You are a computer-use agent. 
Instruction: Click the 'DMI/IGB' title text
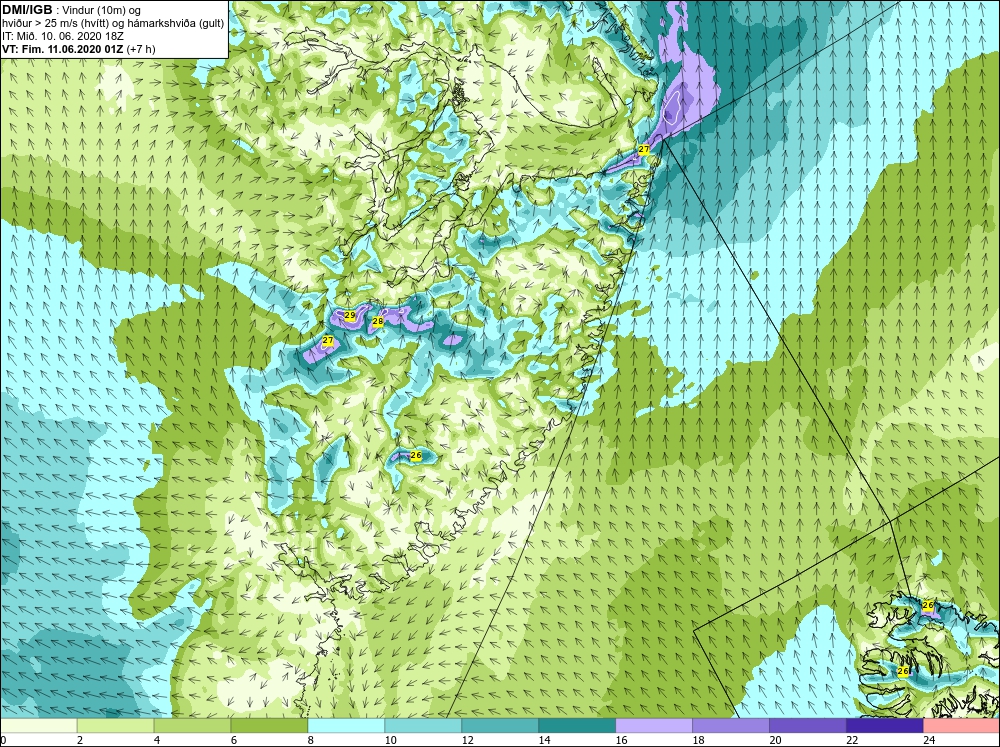(x=27, y=10)
